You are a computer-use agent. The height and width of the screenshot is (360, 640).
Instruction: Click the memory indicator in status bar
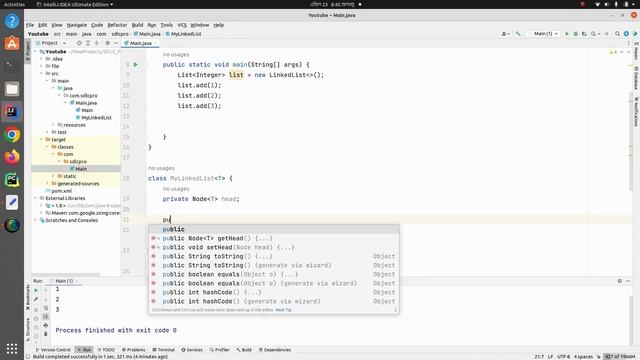point(620,357)
